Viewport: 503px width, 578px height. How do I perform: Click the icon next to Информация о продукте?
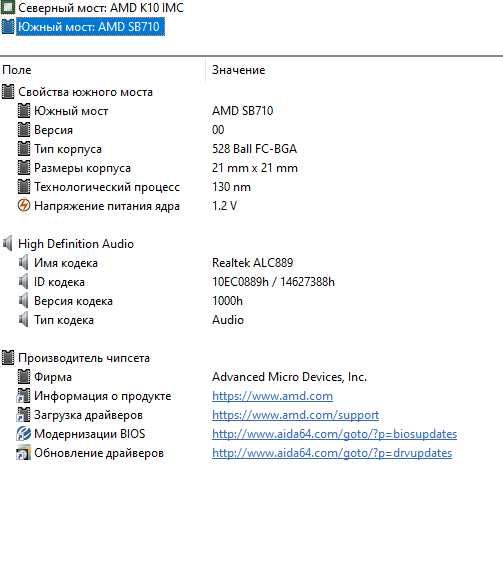[x=24, y=396]
